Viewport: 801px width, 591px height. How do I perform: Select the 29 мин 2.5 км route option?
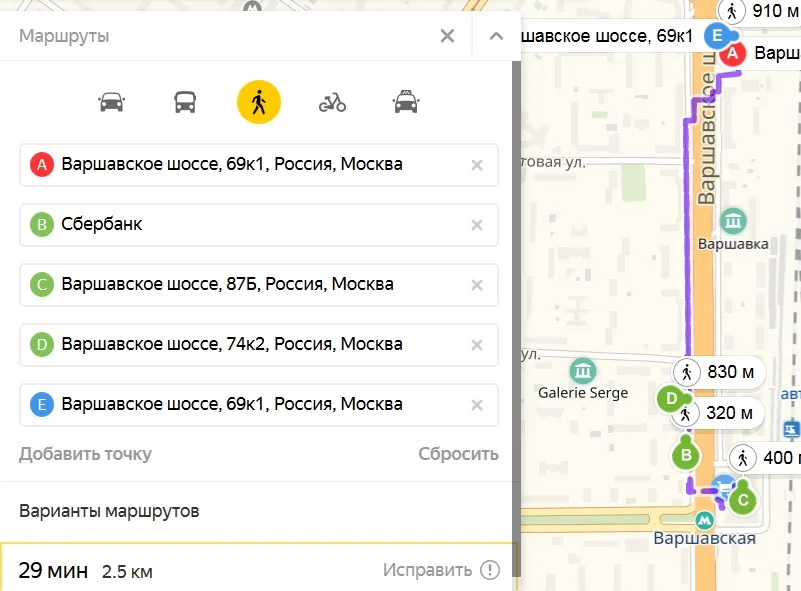258,567
